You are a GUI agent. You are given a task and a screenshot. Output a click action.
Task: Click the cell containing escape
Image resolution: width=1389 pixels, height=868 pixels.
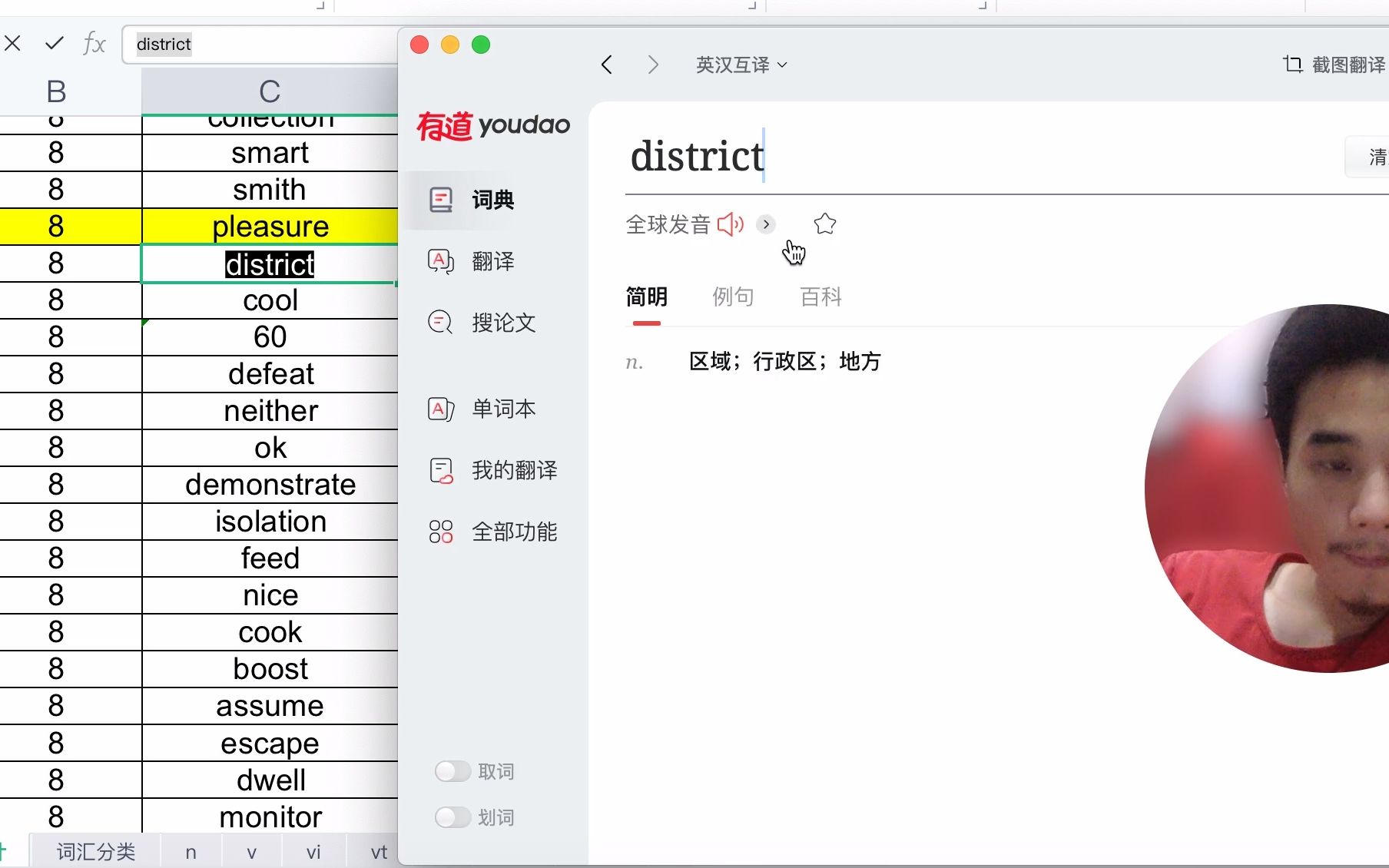[x=270, y=743]
